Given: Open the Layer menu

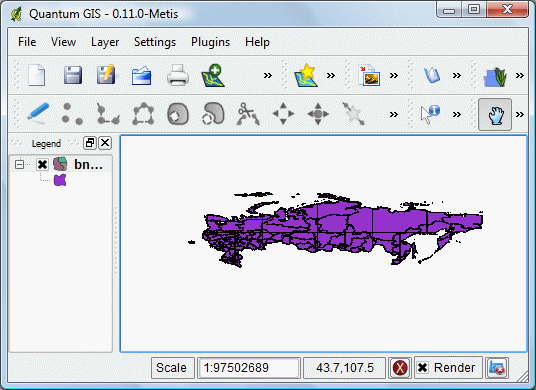Looking at the screenshot, I should pyautogui.click(x=105, y=42).
